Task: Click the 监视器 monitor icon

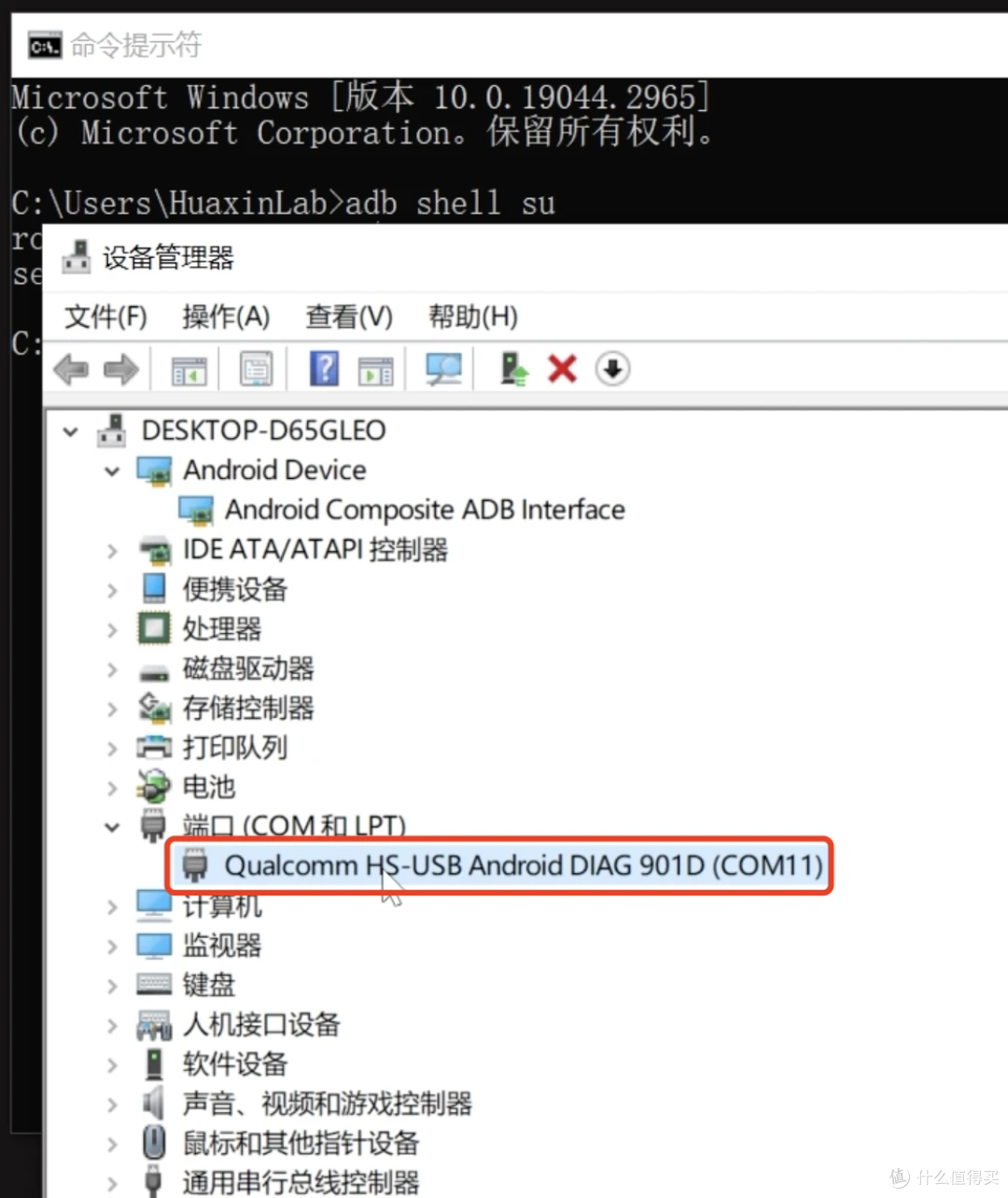Action: point(154,945)
